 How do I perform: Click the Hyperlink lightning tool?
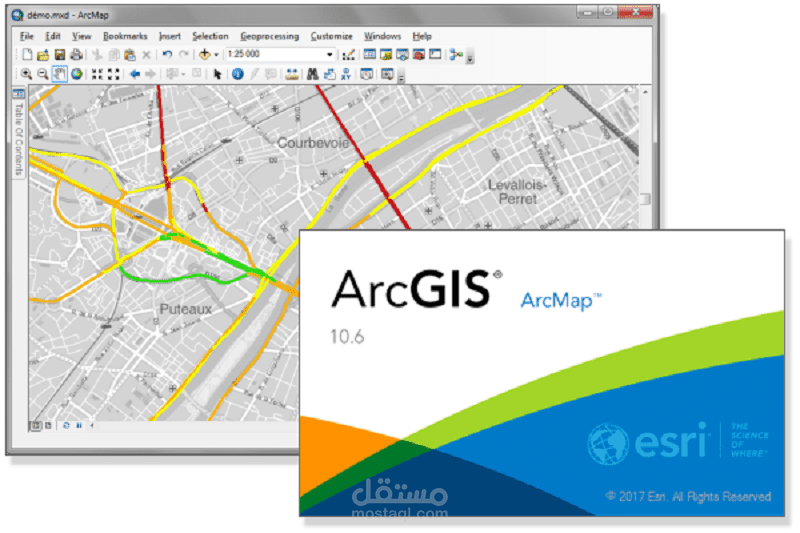(x=254, y=74)
